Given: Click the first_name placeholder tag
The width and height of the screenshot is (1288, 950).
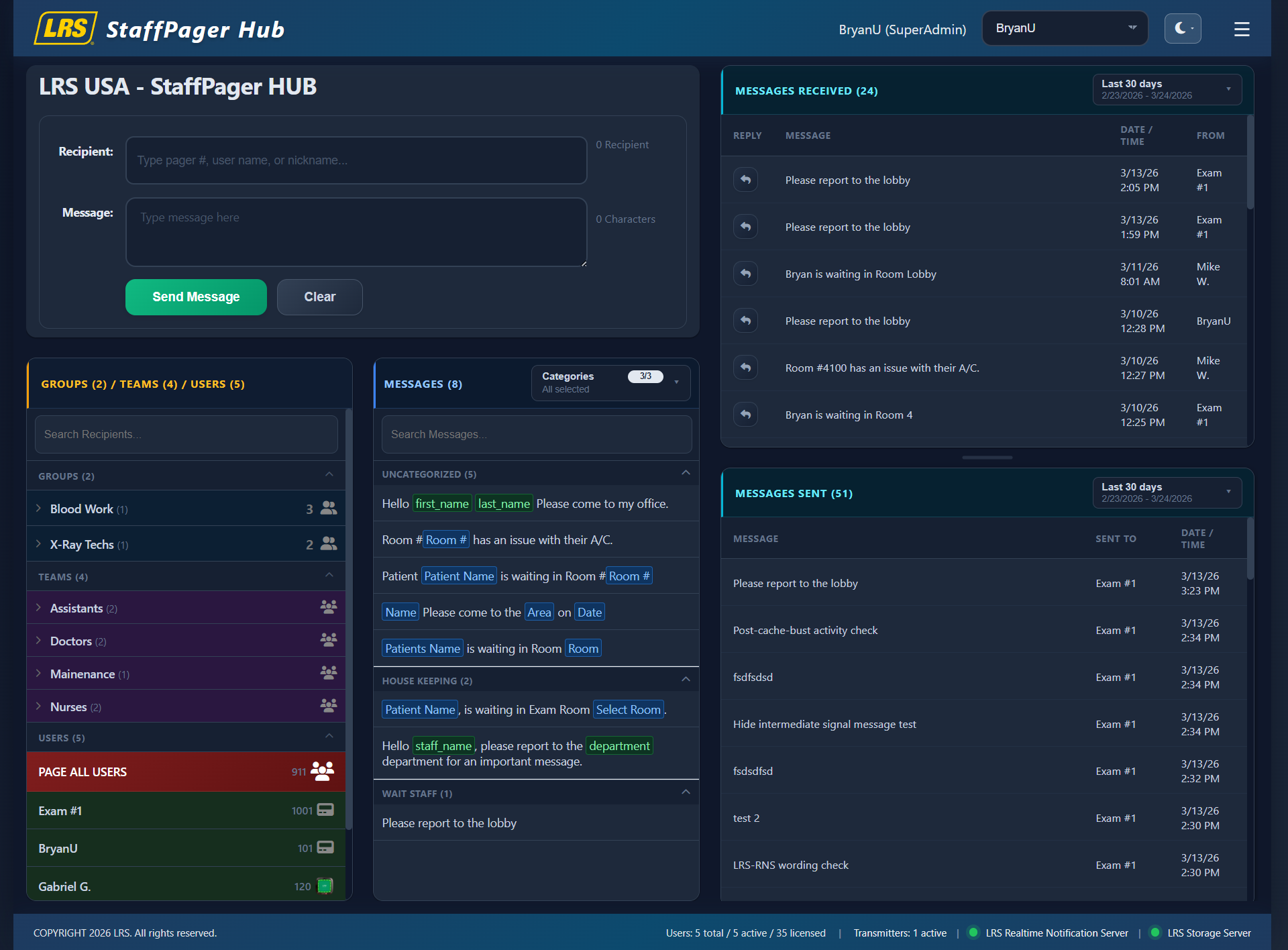Looking at the screenshot, I should (442, 504).
